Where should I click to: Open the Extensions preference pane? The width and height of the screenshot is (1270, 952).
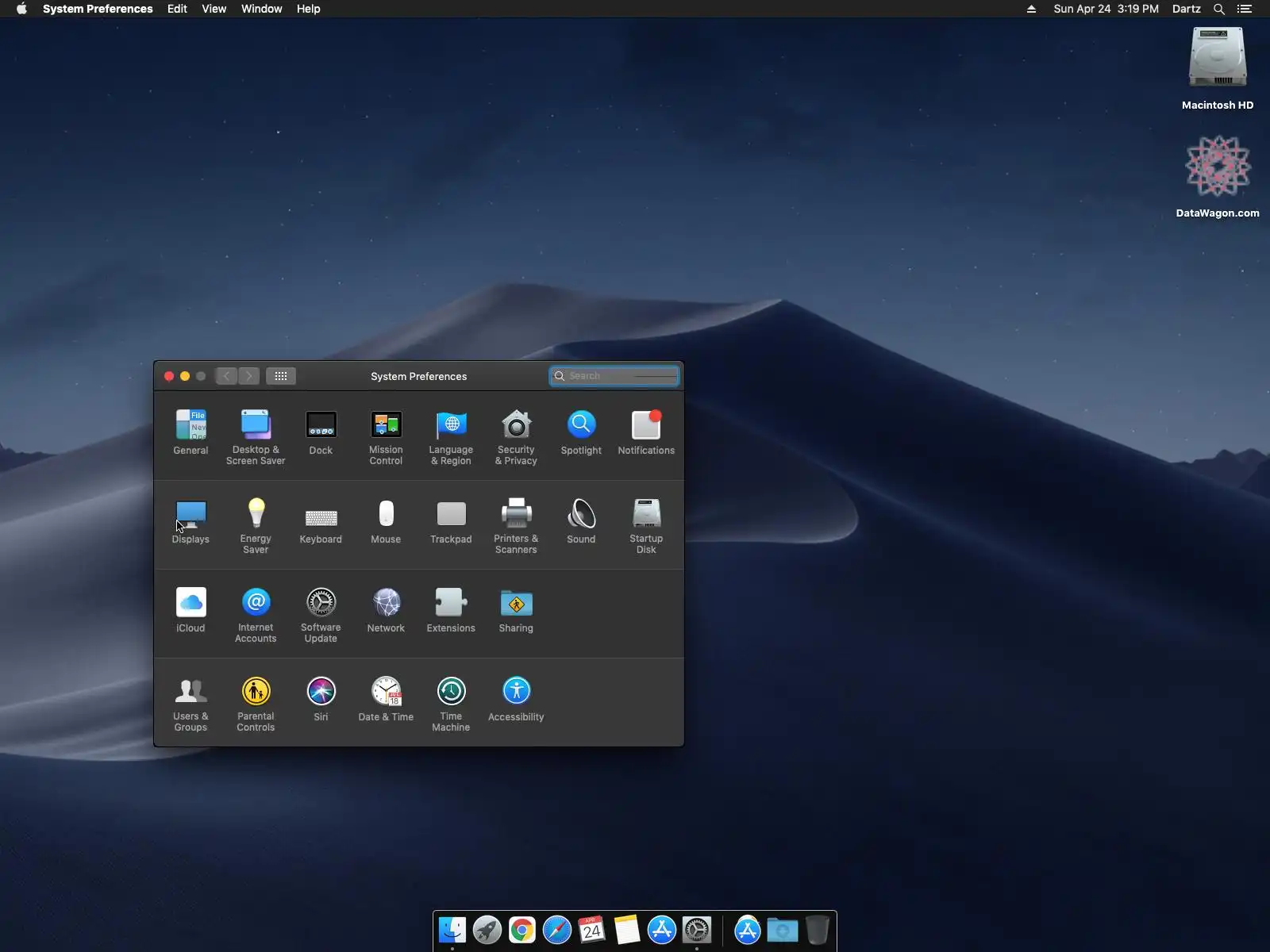click(451, 610)
